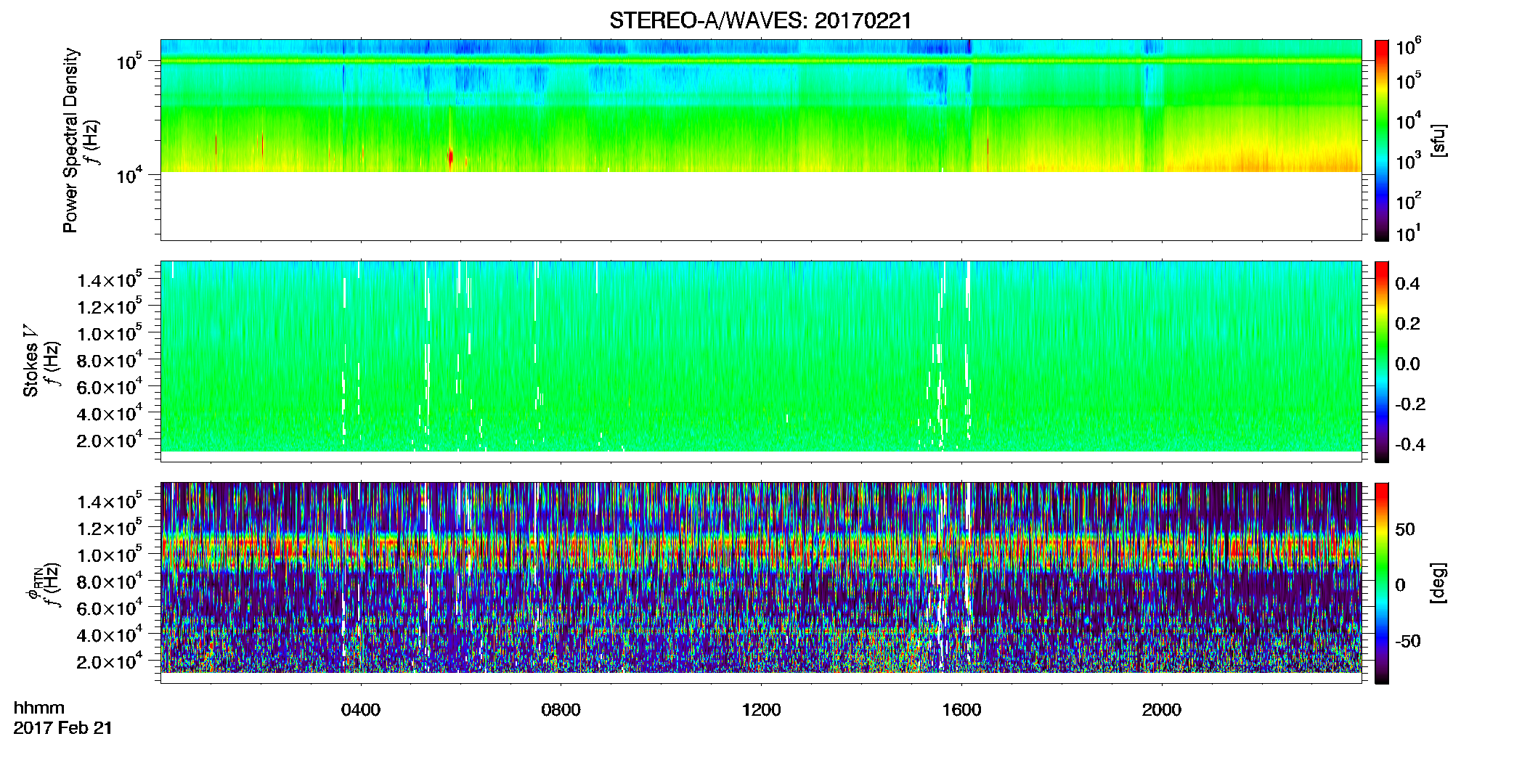The height and width of the screenshot is (784, 1522).
Task: Click the 1200 time axis label
Action: (x=761, y=710)
